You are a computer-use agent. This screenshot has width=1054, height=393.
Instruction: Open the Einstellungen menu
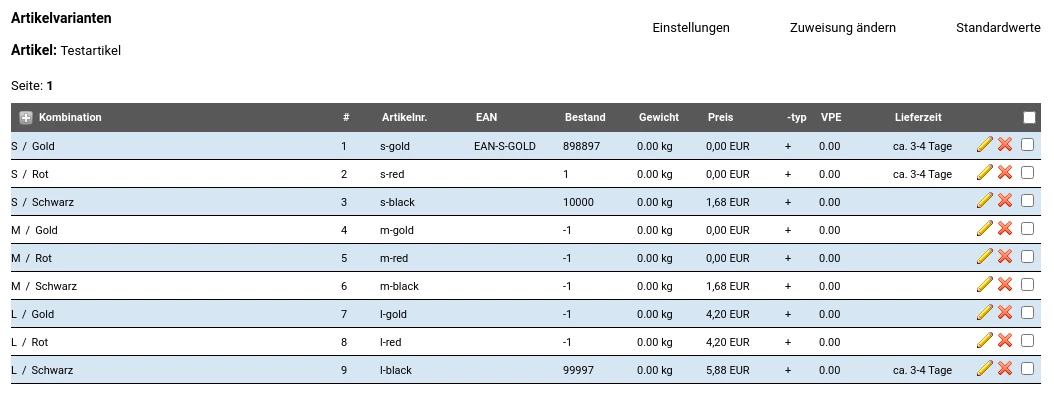pyautogui.click(x=691, y=28)
